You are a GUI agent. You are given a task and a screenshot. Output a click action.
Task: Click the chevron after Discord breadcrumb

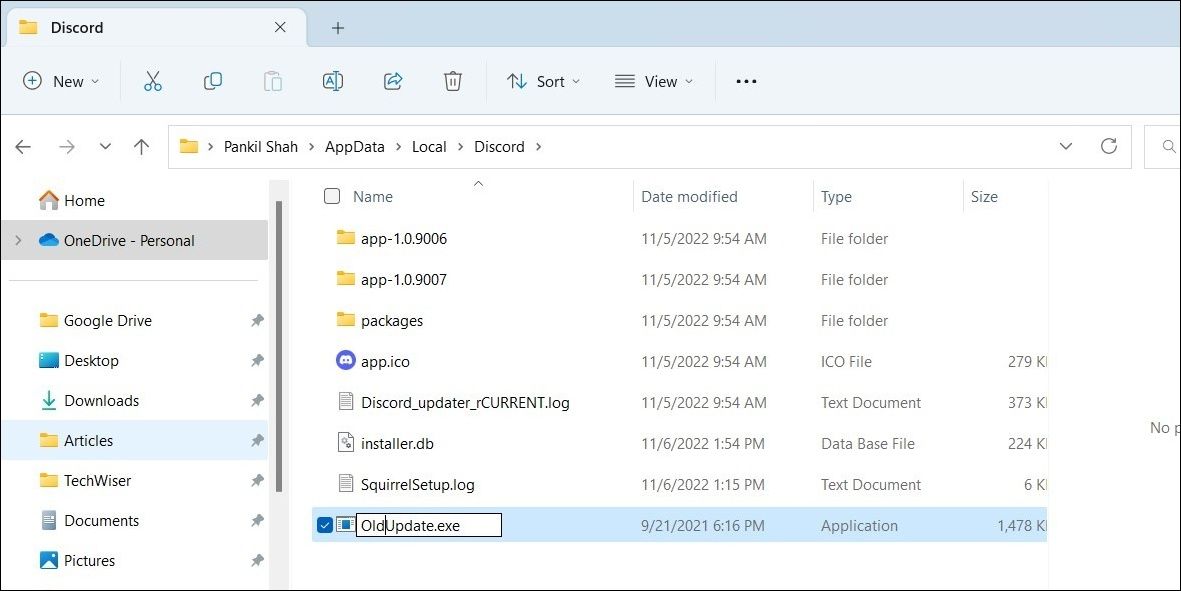point(538,147)
